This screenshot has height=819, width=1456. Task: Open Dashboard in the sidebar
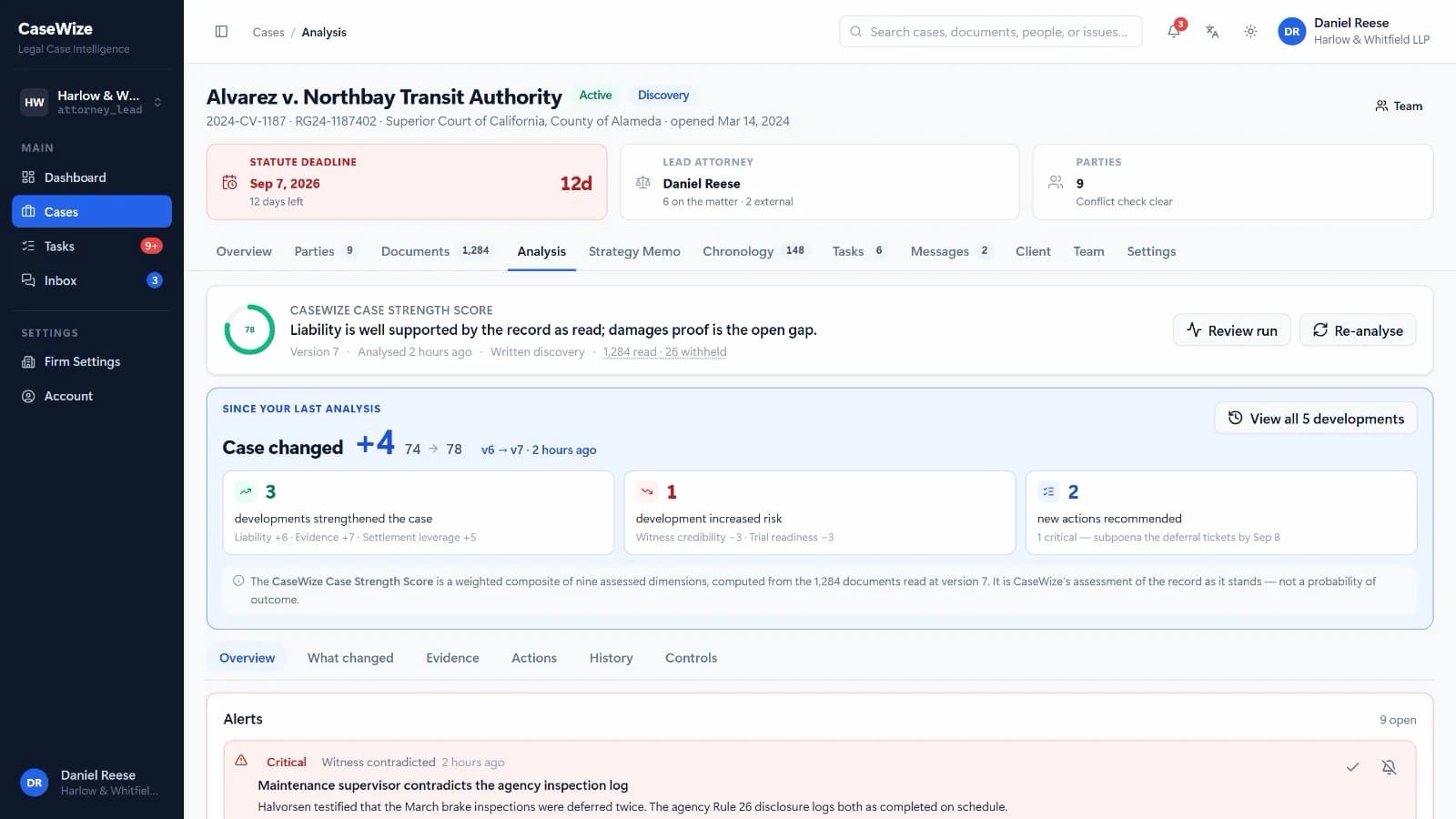pyautogui.click(x=92, y=177)
